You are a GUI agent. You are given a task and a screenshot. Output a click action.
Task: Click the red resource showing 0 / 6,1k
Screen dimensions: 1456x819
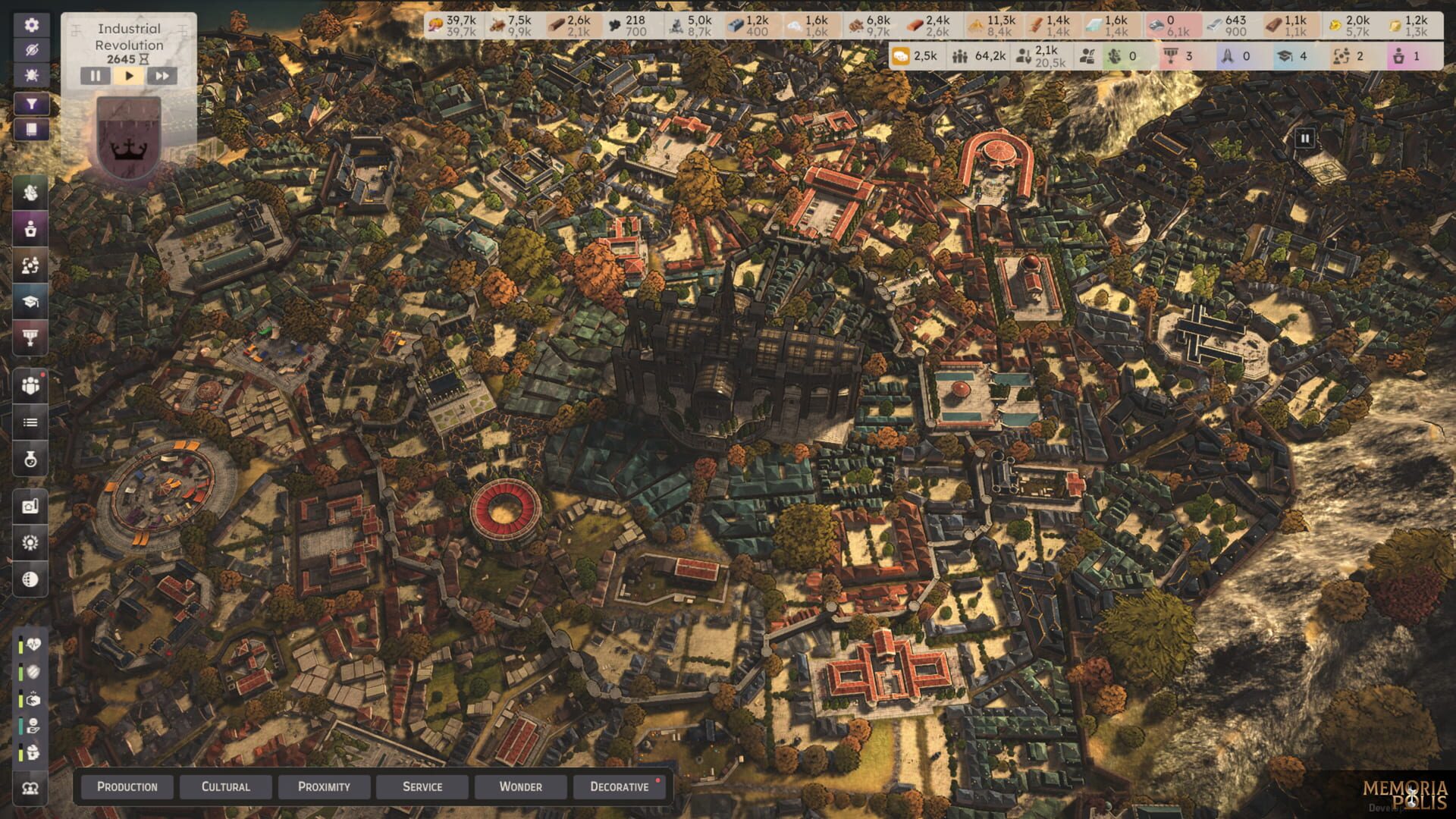coord(1173,26)
